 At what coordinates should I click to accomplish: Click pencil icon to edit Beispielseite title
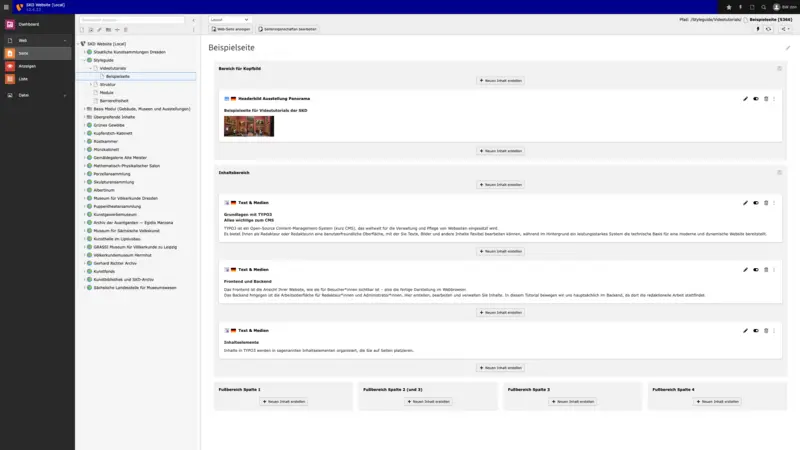tap(787, 47)
